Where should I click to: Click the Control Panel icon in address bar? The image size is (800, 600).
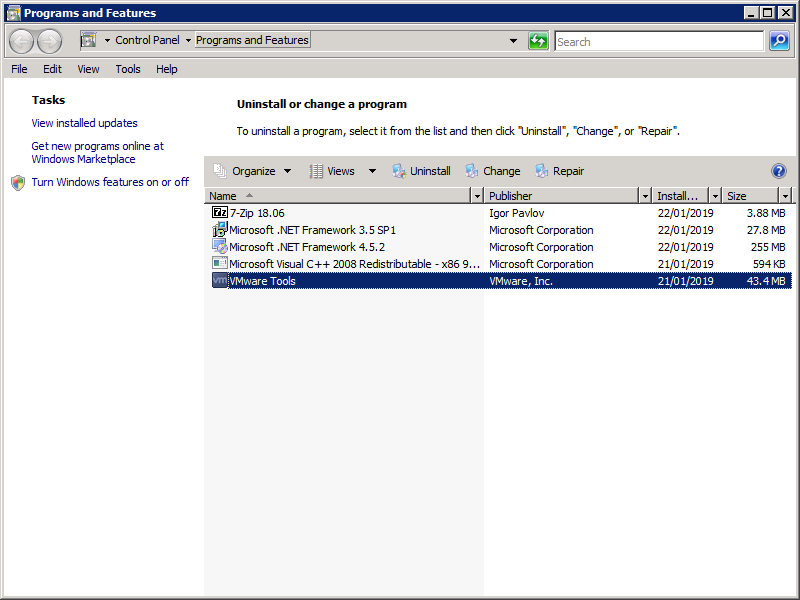tap(89, 40)
